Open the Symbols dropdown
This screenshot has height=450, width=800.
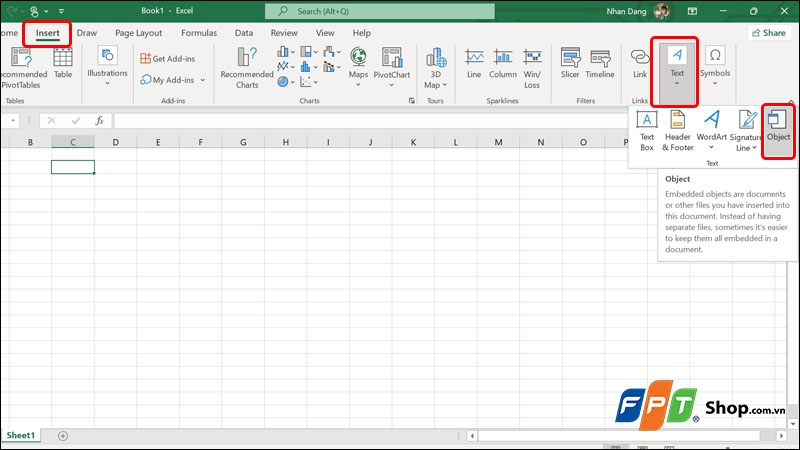(715, 66)
